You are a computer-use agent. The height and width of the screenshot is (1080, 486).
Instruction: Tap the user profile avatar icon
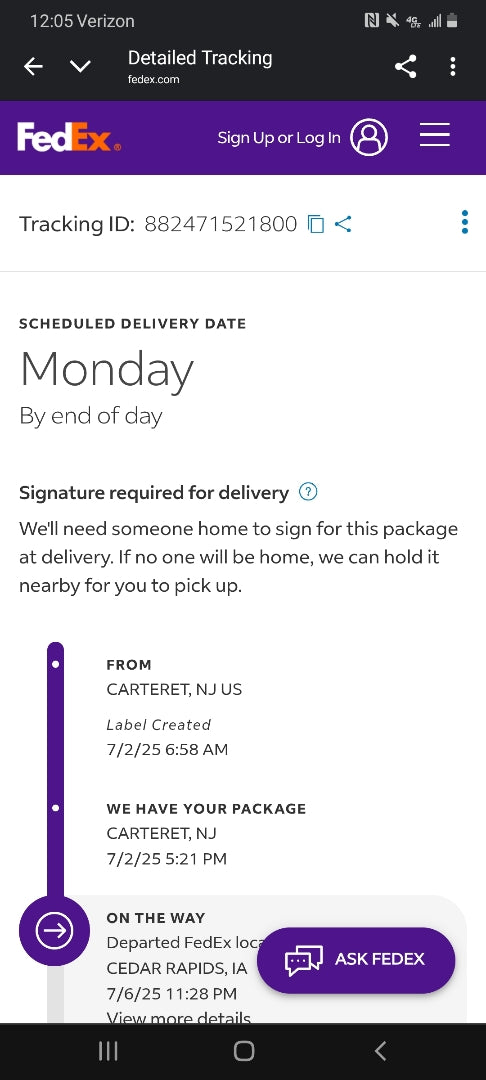coord(369,137)
